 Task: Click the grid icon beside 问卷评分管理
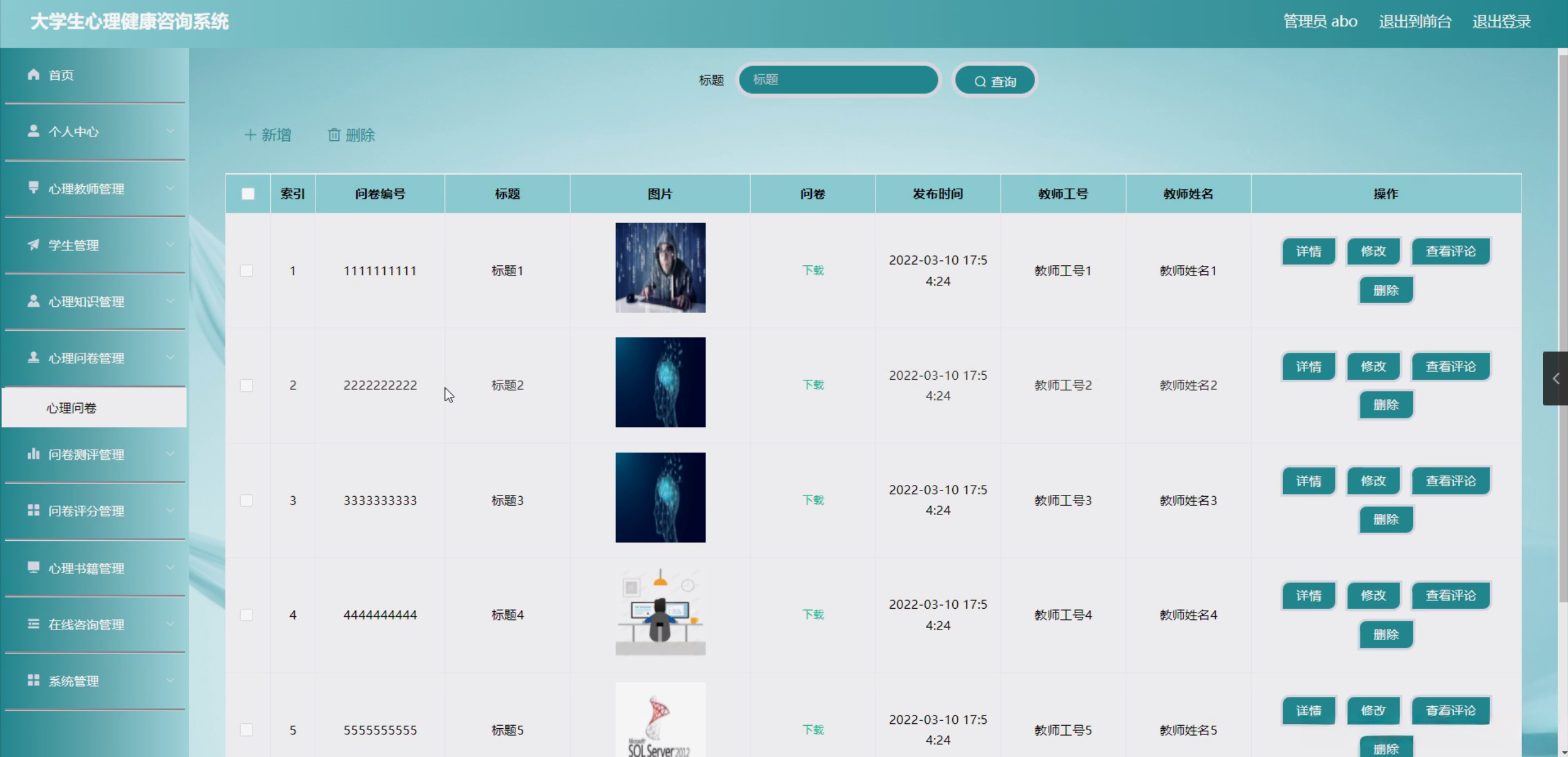(34, 510)
